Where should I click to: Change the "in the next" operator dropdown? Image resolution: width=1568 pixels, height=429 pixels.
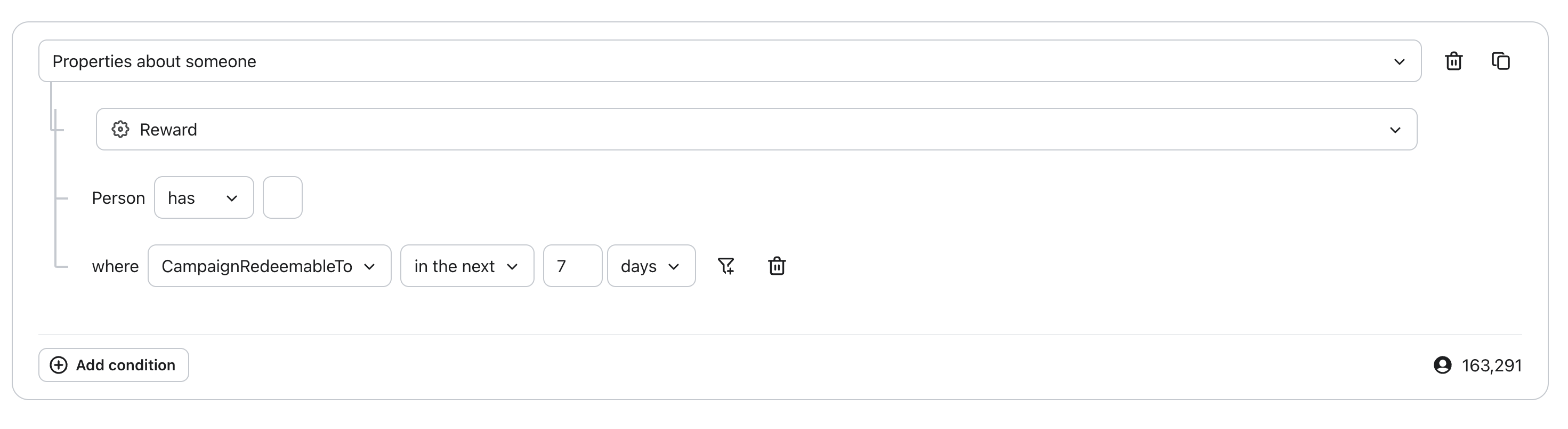[466, 266]
